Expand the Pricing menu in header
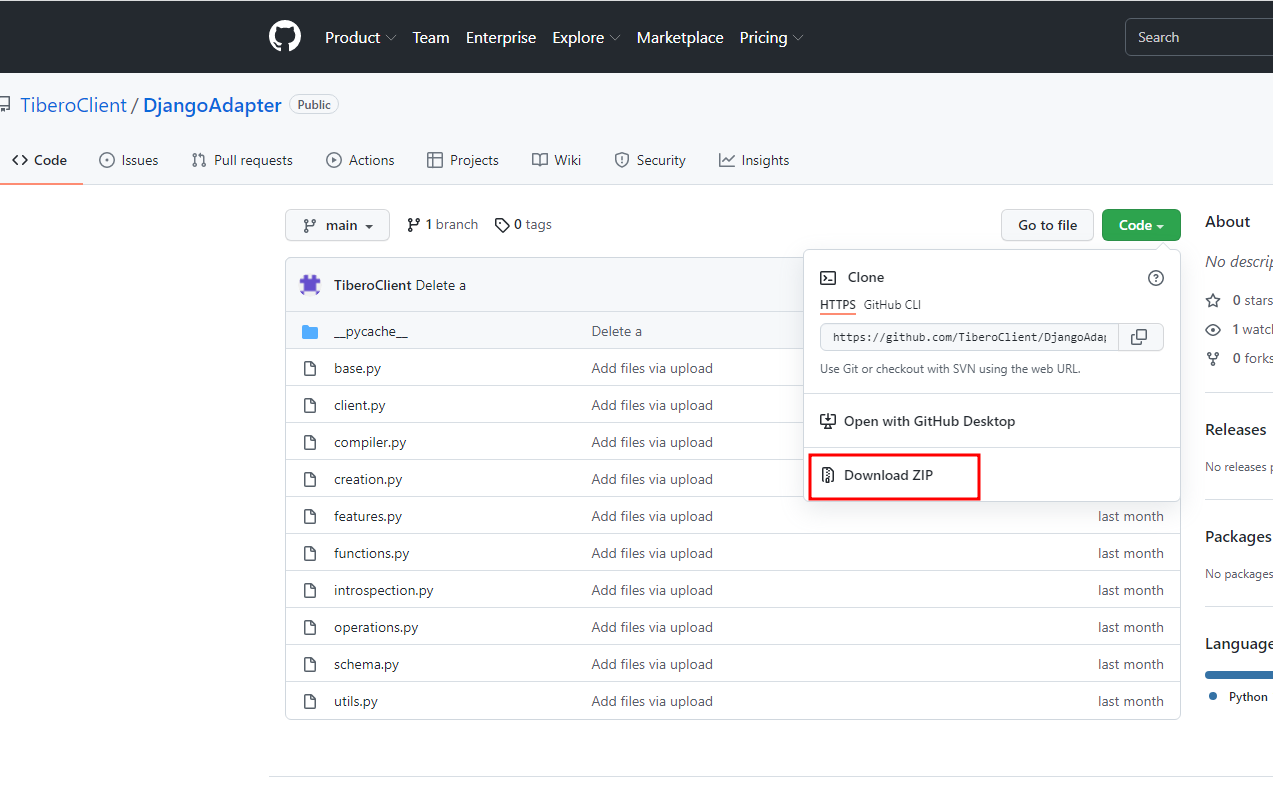Image resolution: width=1273 pixels, height=791 pixels. (x=771, y=37)
